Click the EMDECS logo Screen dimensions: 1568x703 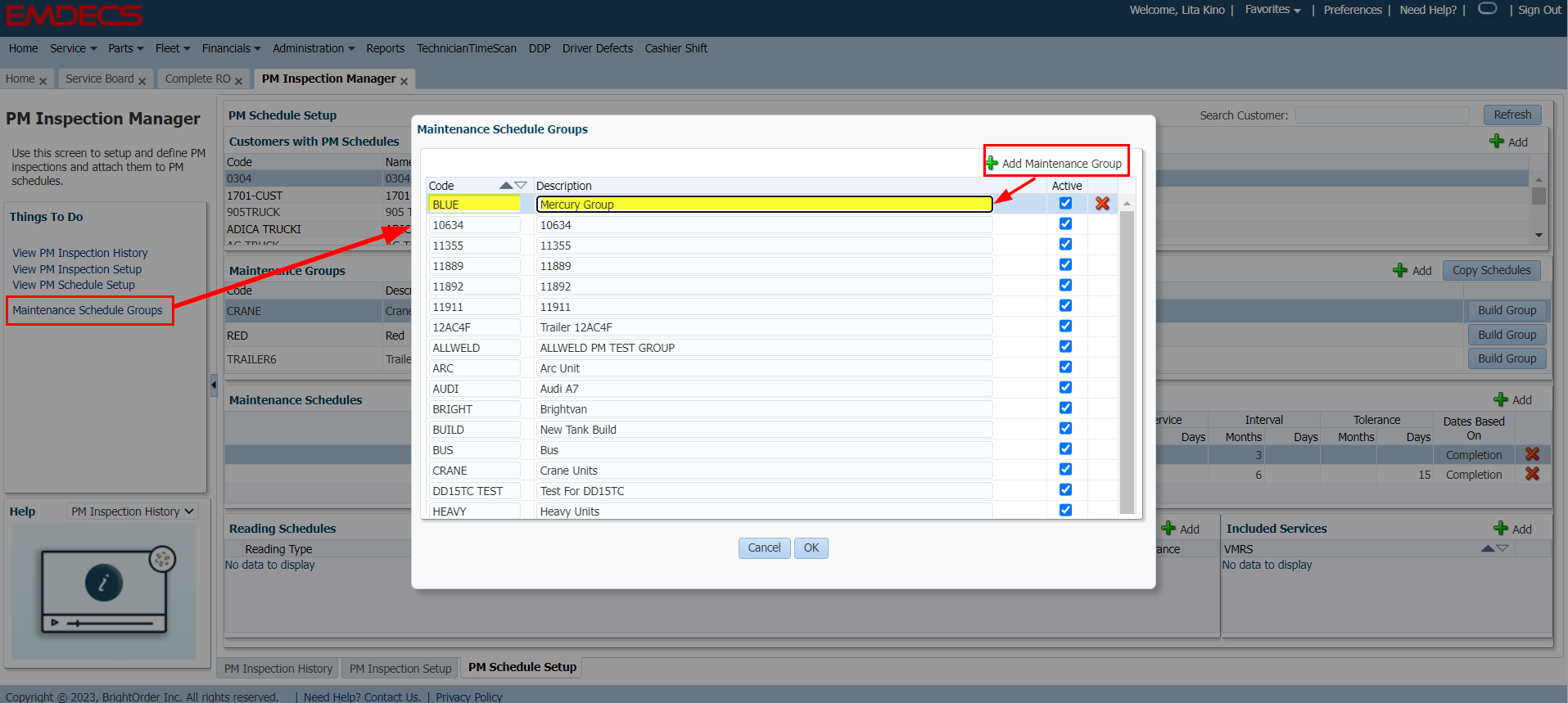pyautogui.click(x=74, y=15)
